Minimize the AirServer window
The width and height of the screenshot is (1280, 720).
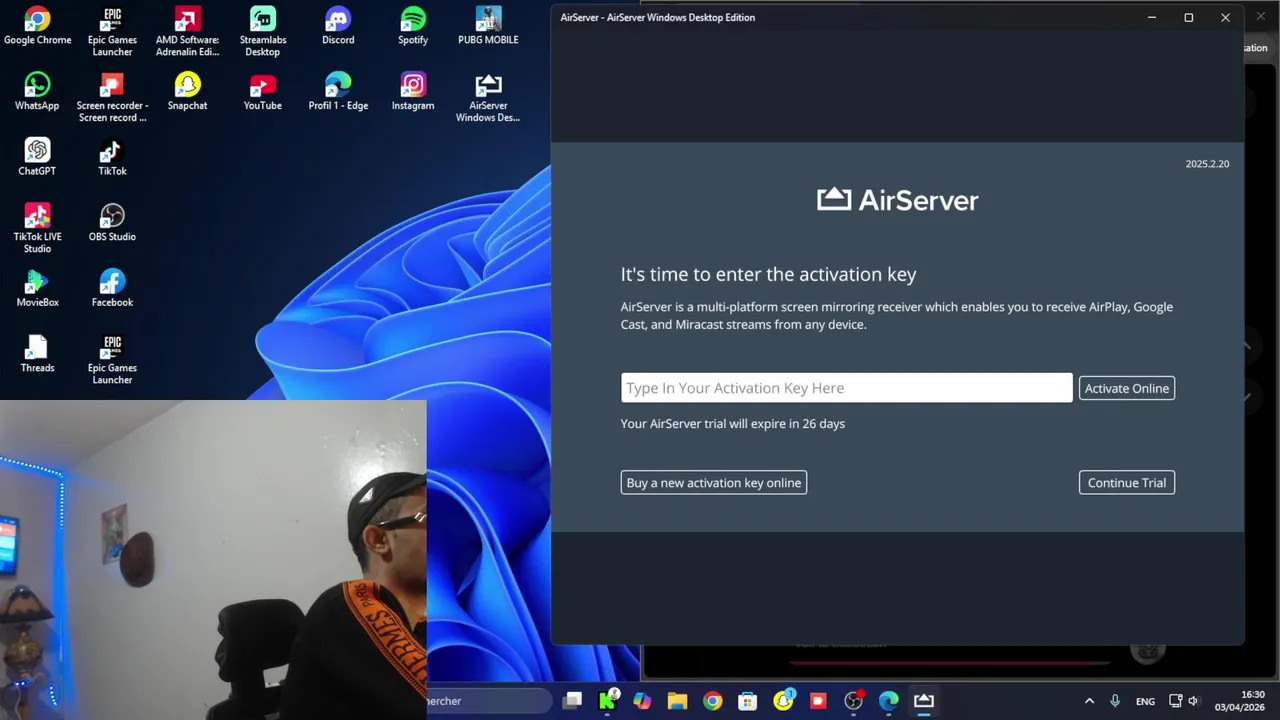coord(1152,17)
